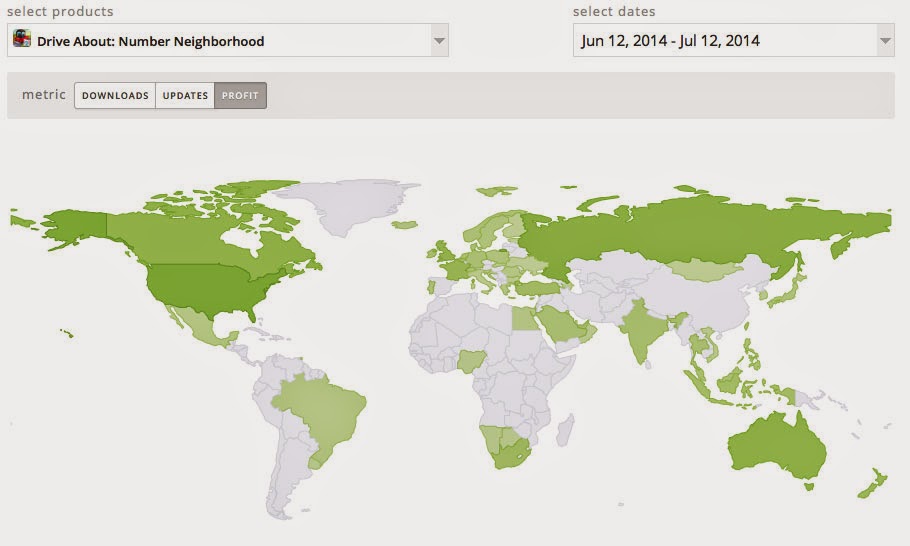Click the 'select products' label
910x546 pixels.
tap(60, 12)
